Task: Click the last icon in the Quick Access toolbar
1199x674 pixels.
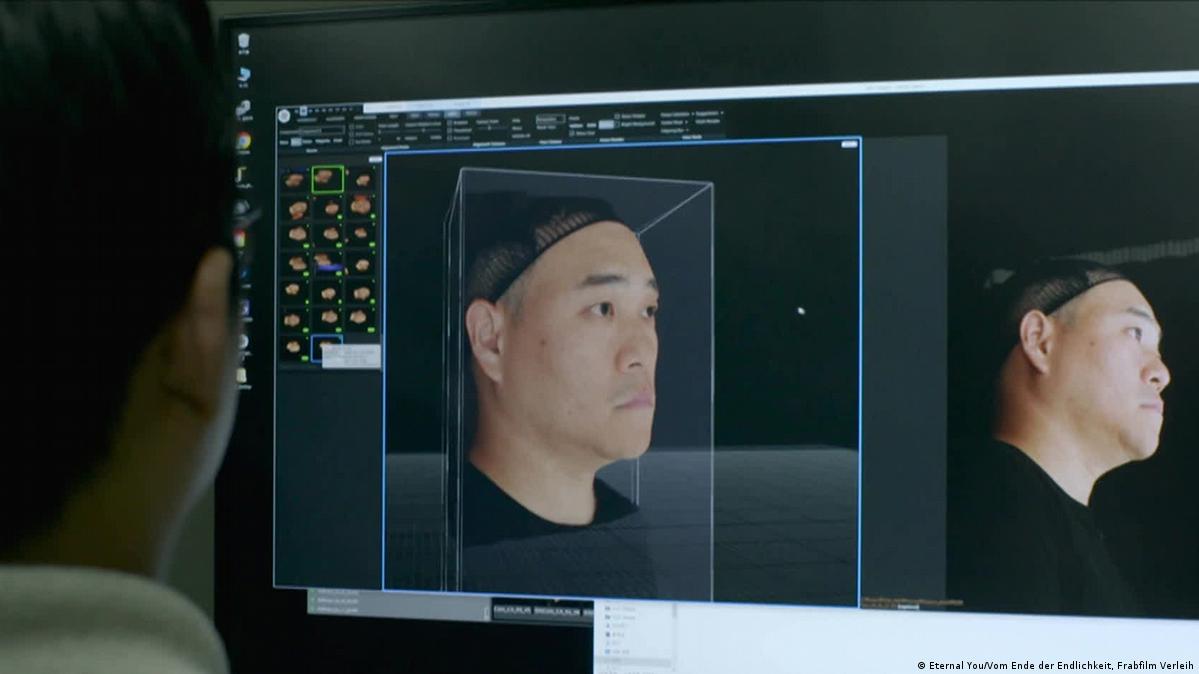Action: [350, 109]
